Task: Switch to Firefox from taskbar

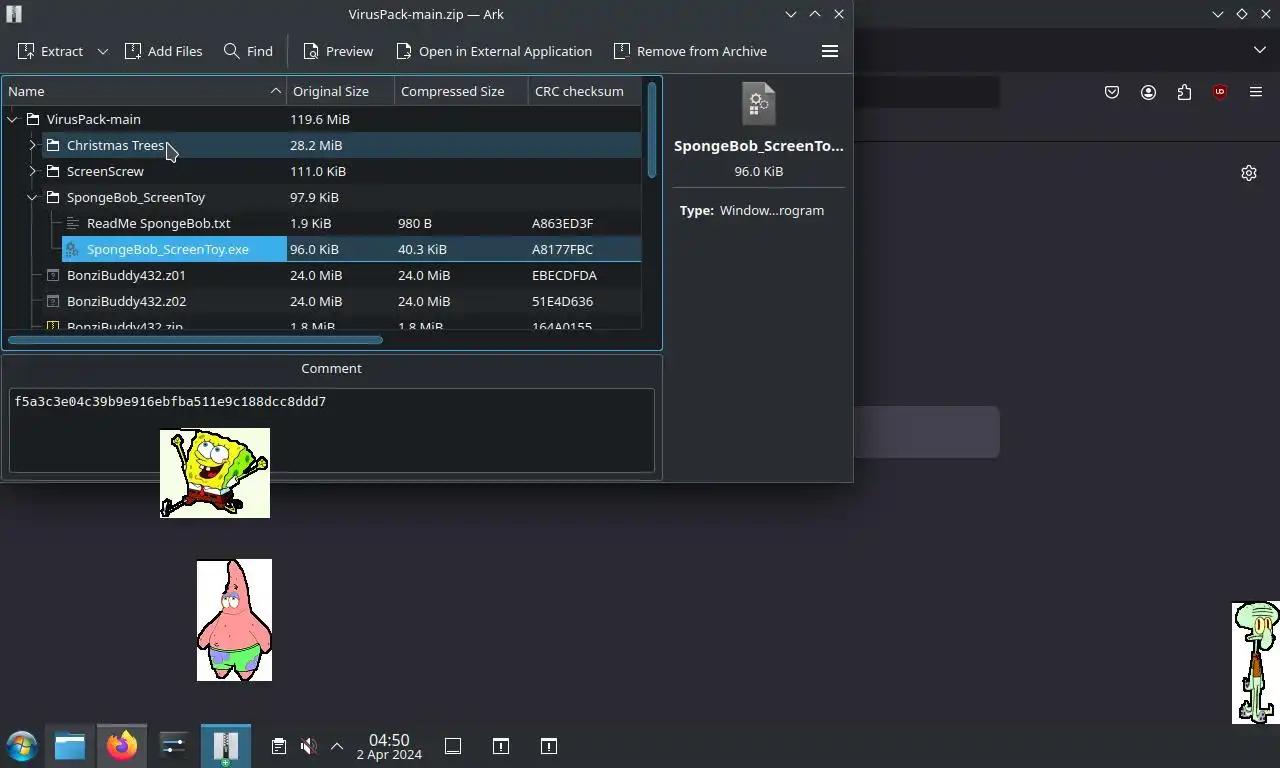Action: pyautogui.click(x=122, y=746)
